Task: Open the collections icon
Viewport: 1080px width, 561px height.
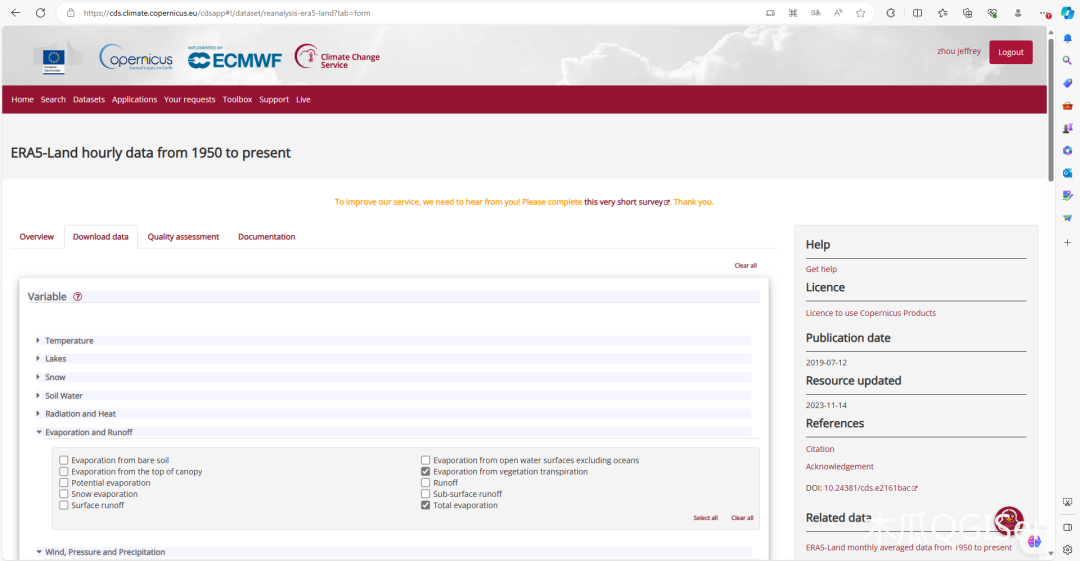Action: coord(968,12)
